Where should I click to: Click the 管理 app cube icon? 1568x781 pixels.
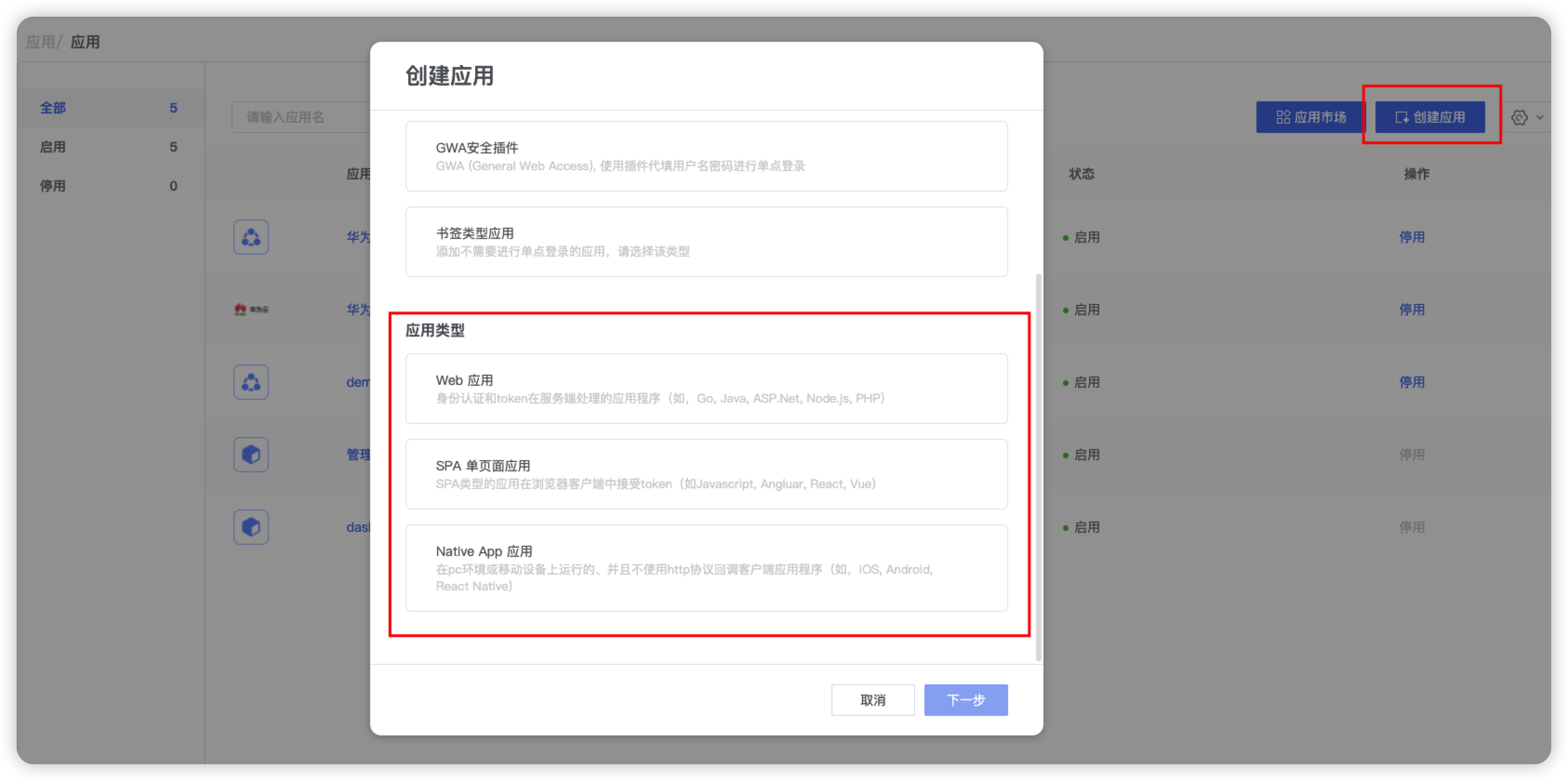click(x=251, y=454)
